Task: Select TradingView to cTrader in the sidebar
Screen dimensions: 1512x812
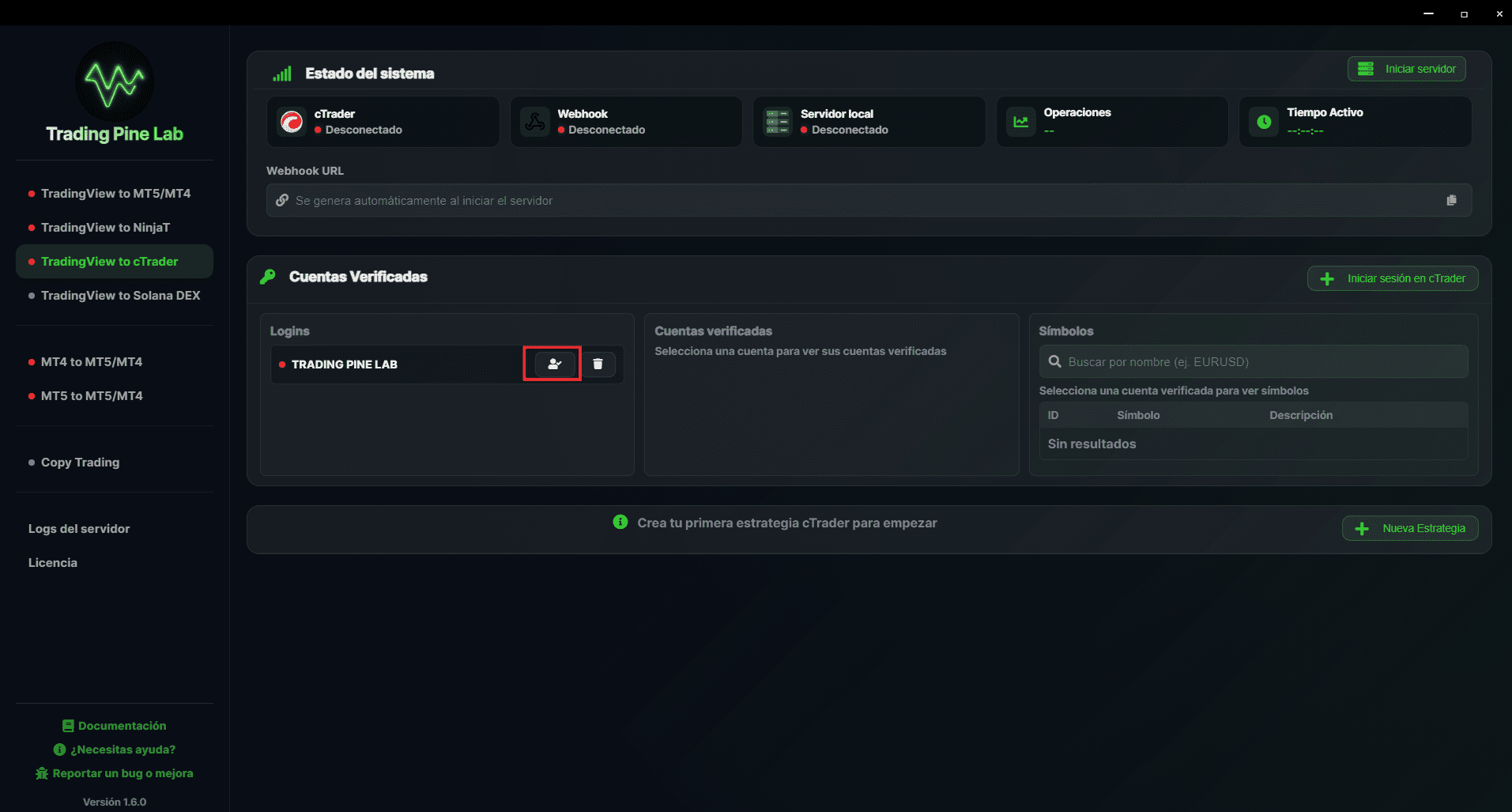Action: click(x=110, y=261)
